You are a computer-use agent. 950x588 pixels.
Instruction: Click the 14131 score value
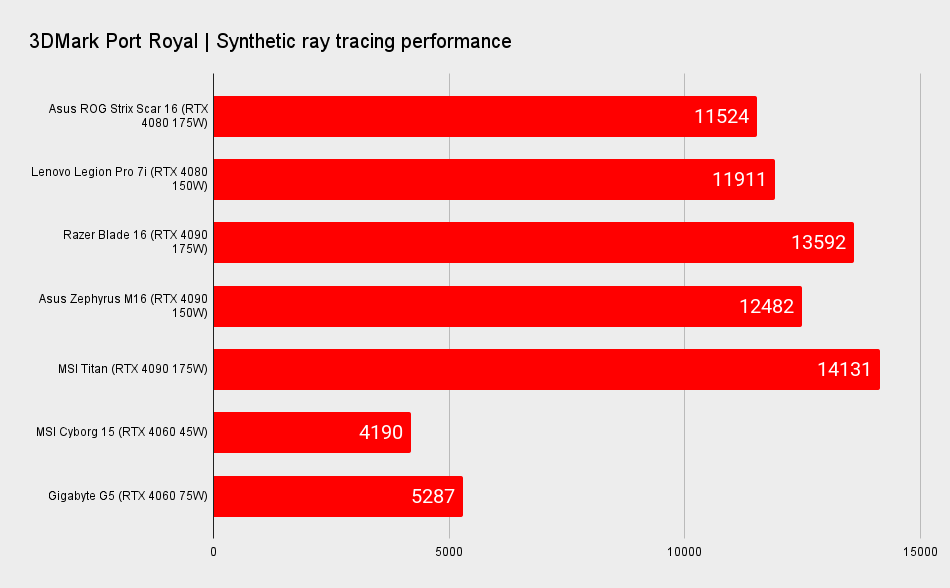point(844,369)
